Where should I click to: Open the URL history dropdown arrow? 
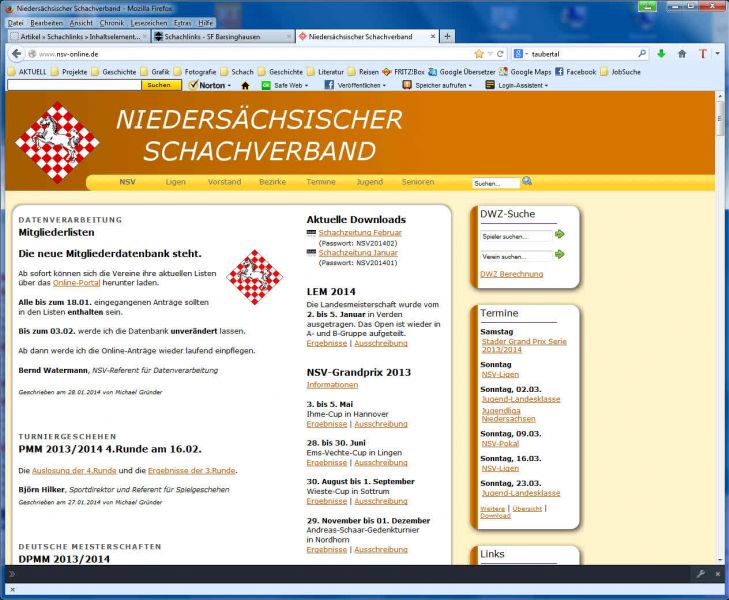(x=490, y=54)
